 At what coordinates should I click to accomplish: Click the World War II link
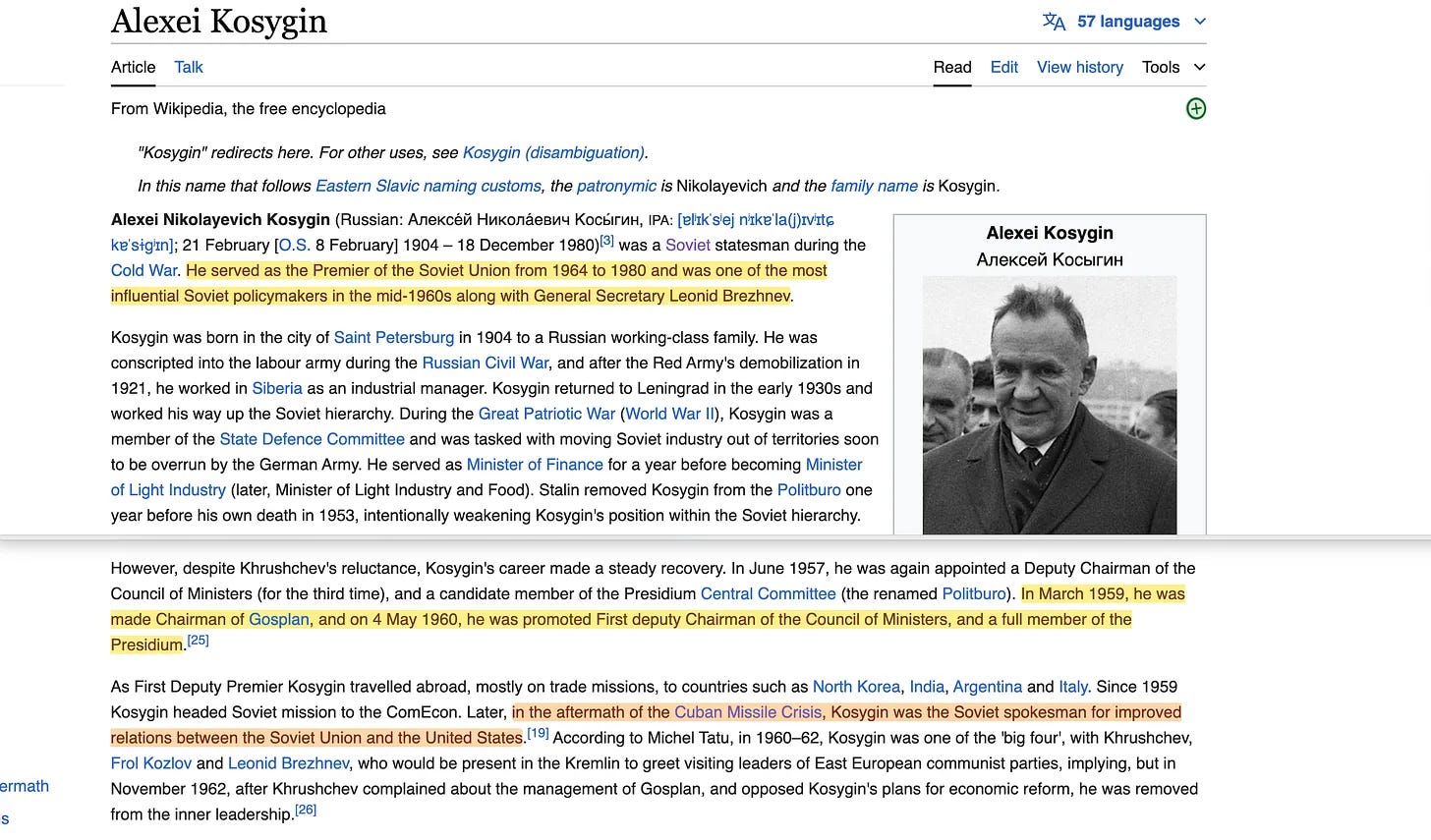pos(670,414)
